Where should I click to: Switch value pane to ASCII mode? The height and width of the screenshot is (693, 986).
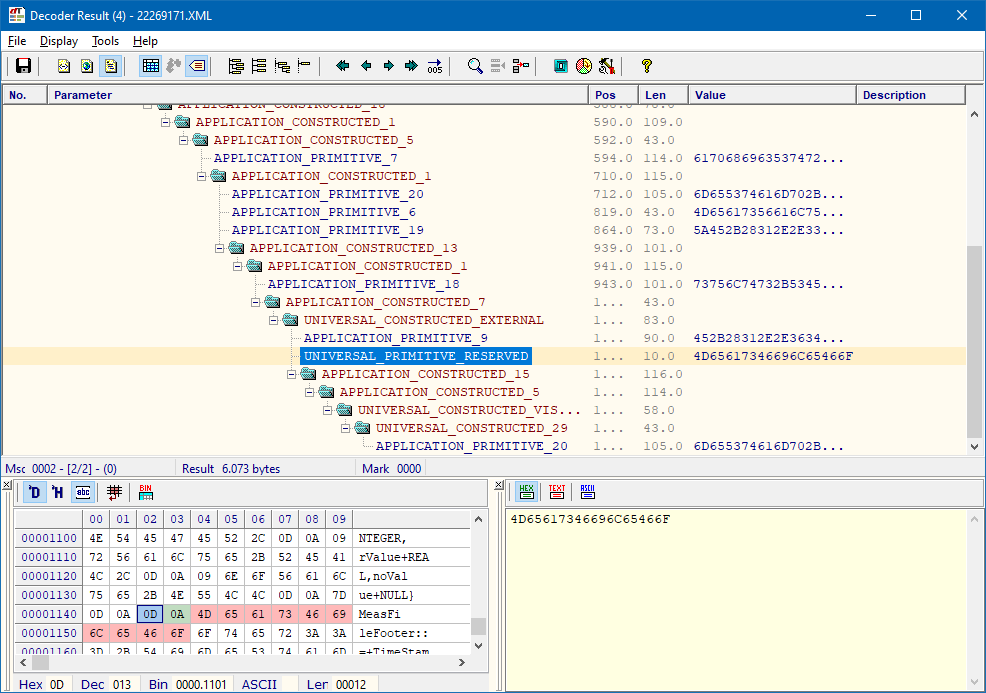[587, 492]
